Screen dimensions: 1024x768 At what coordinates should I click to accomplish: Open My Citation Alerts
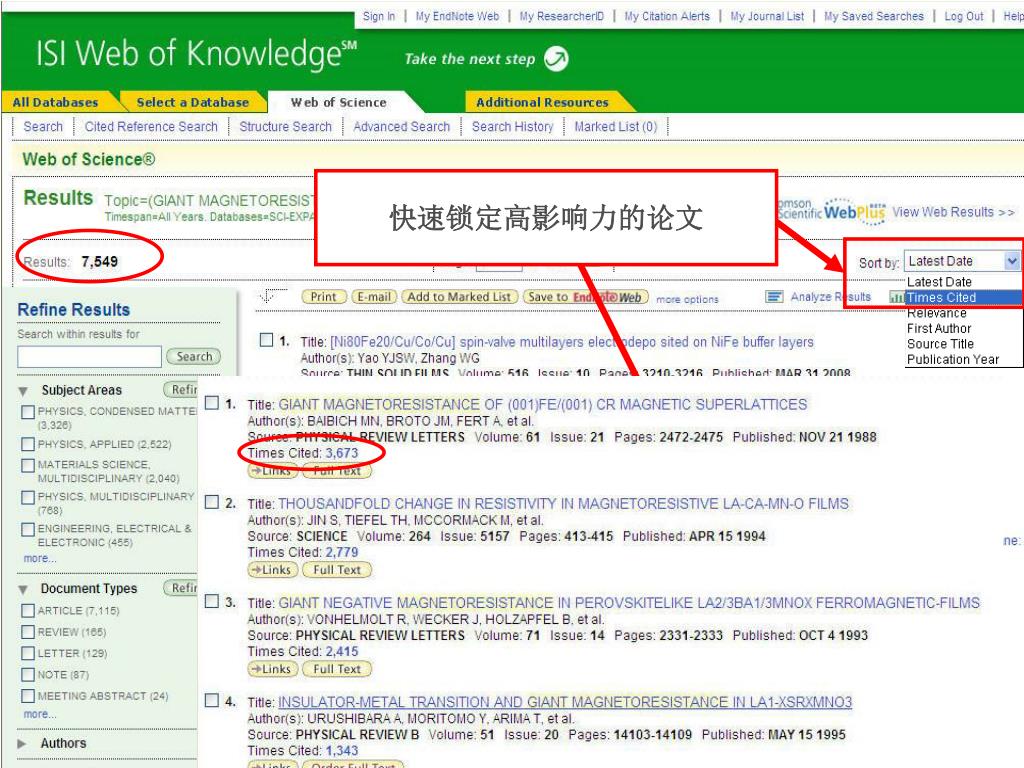click(667, 16)
